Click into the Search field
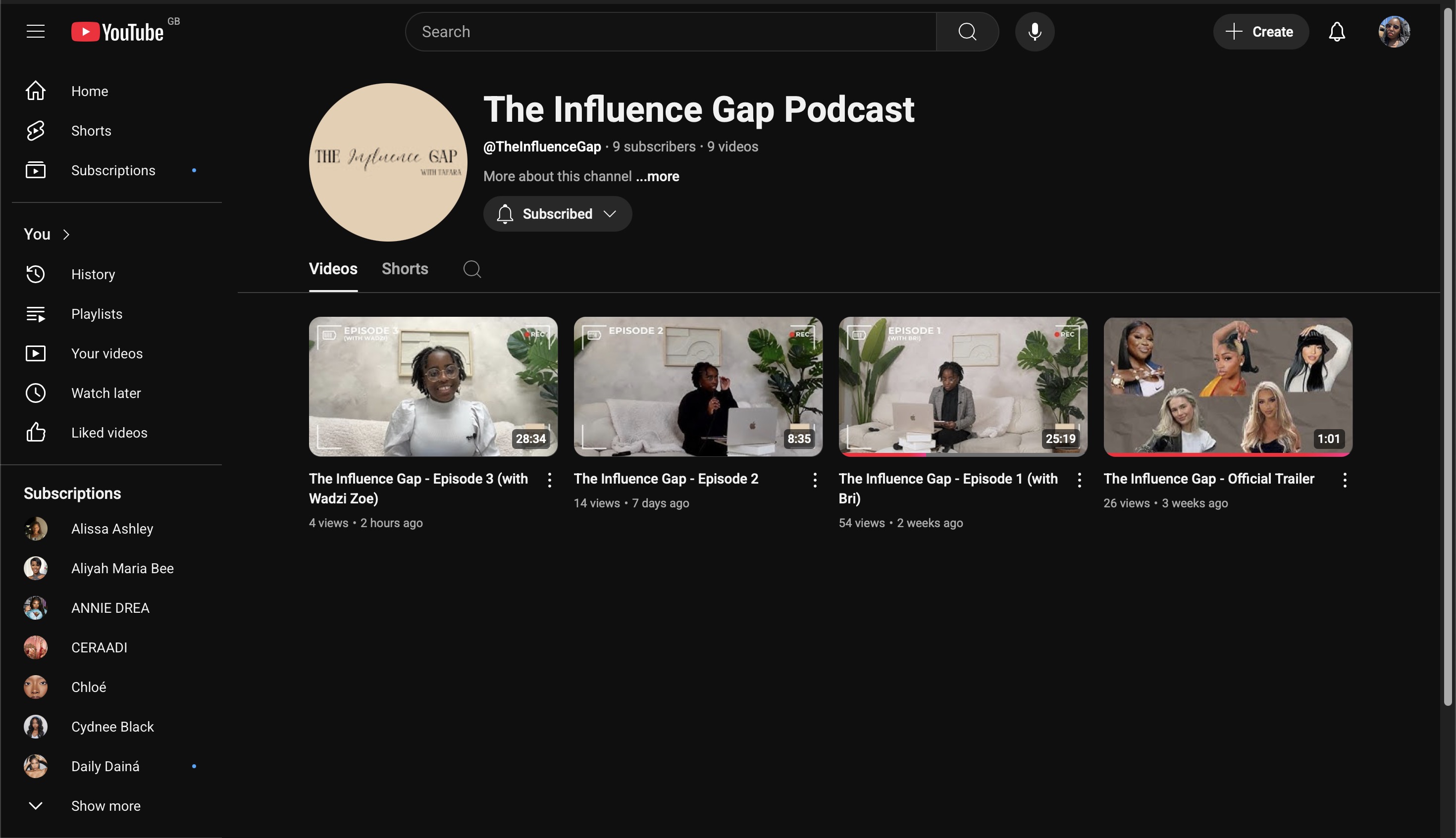Image resolution: width=1456 pixels, height=838 pixels. pyautogui.click(x=671, y=32)
